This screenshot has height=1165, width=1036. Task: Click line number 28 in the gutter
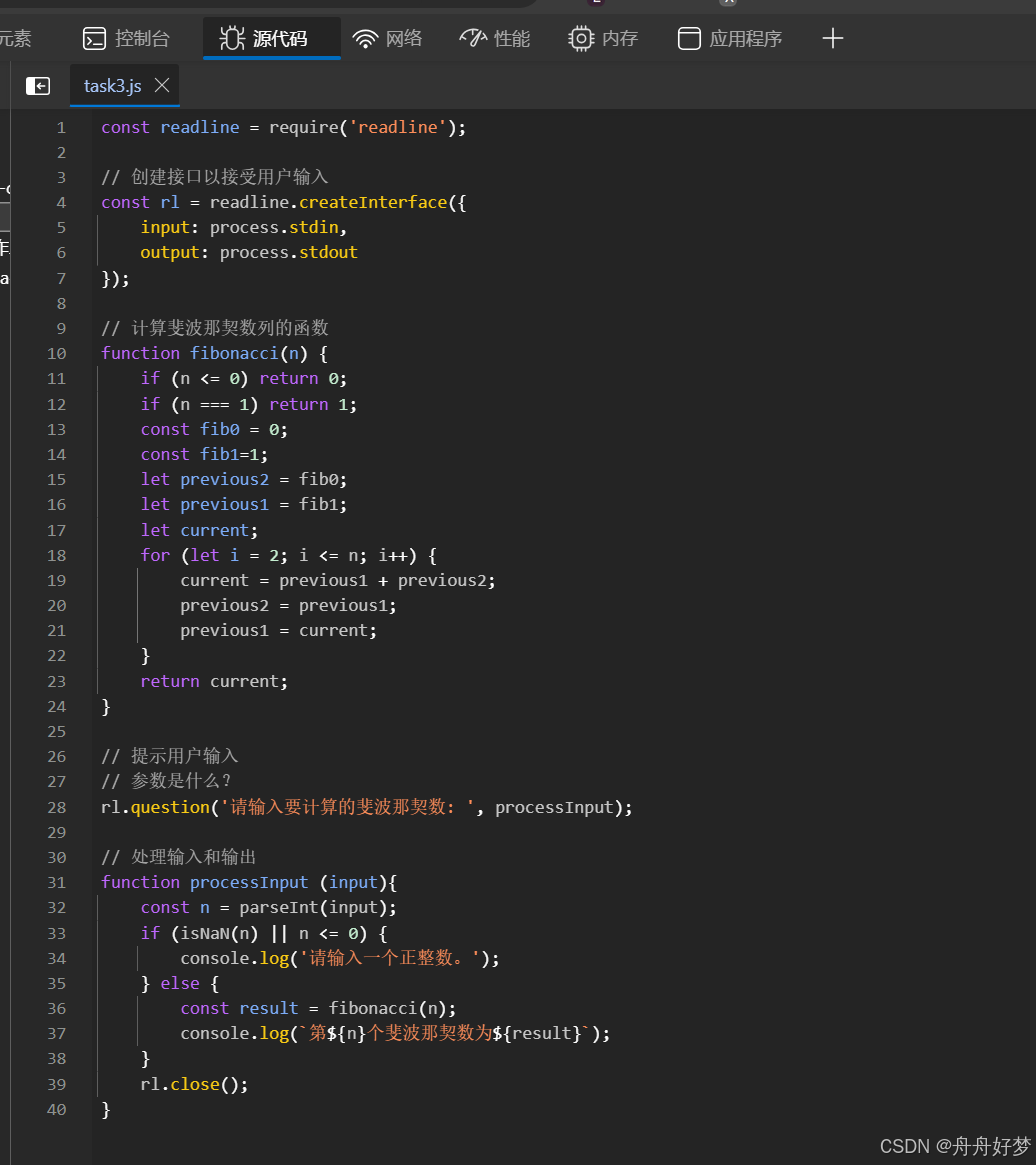[x=56, y=808]
